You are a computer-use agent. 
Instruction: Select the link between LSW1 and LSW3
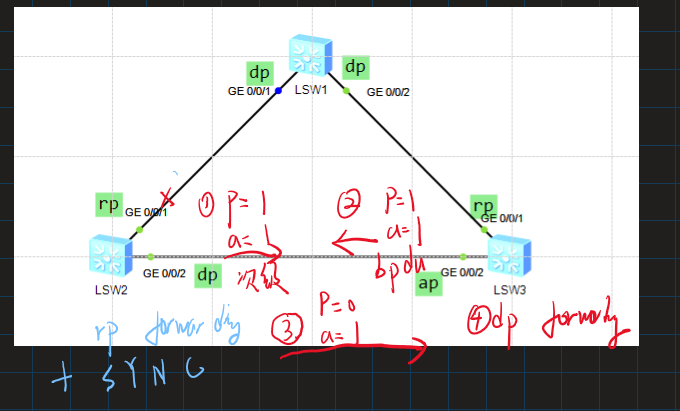coord(411,156)
